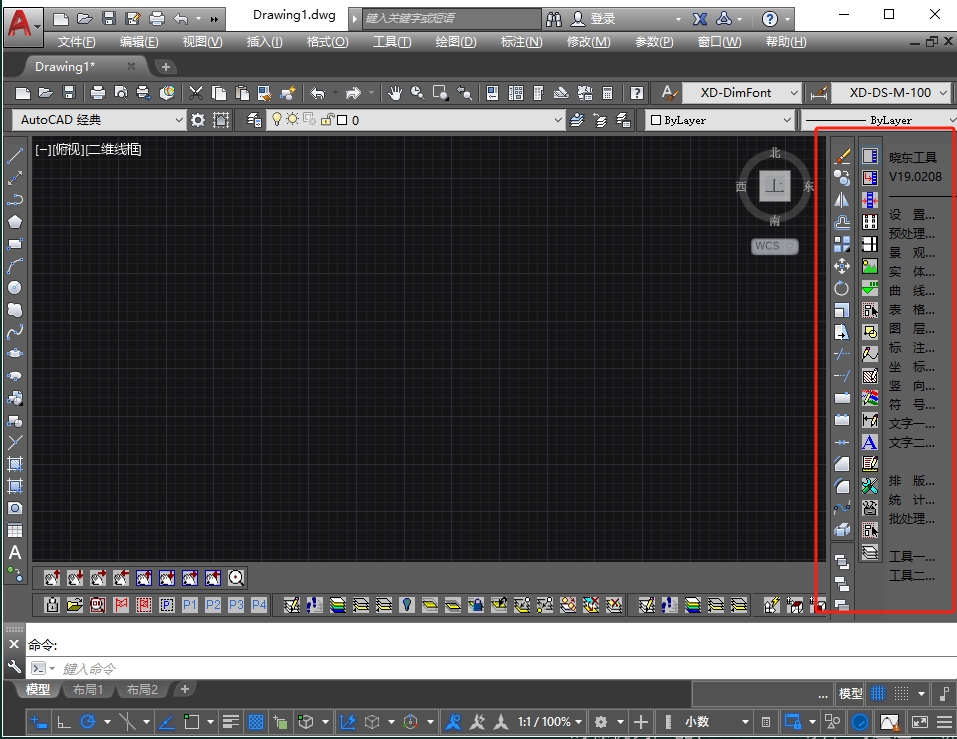This screenshot has width=957, height=739.
Task: Open the 绘图(D) menu
Action: coord(455,41)
